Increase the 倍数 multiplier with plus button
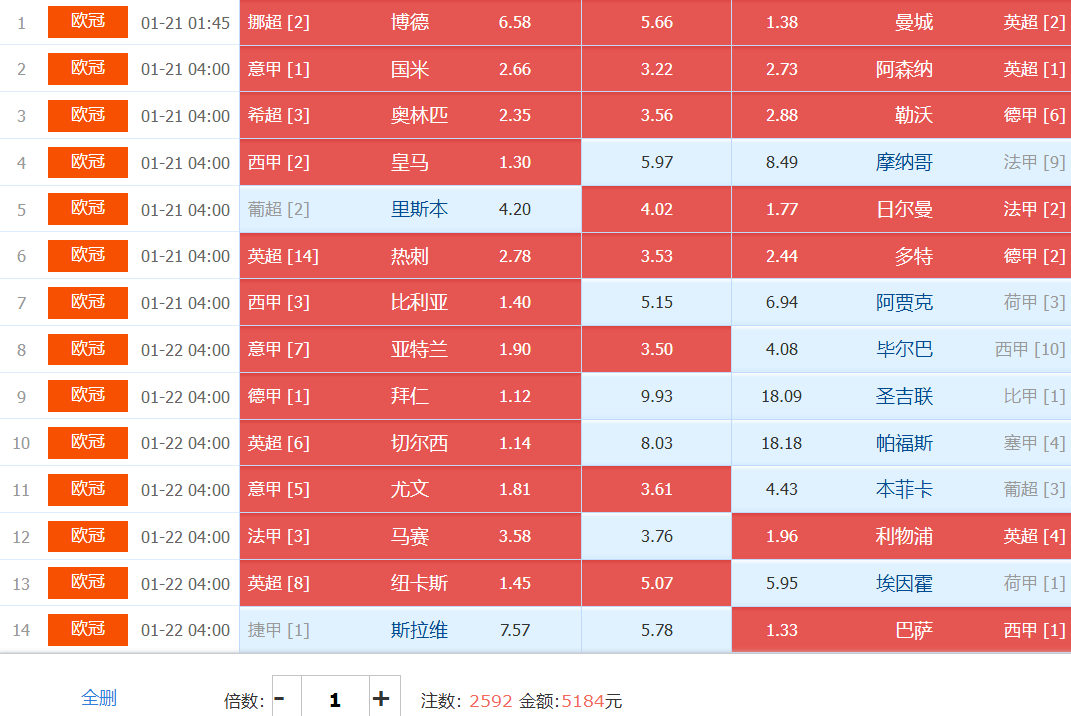Viewport: 1071px width, 716px height. (381, 699)
